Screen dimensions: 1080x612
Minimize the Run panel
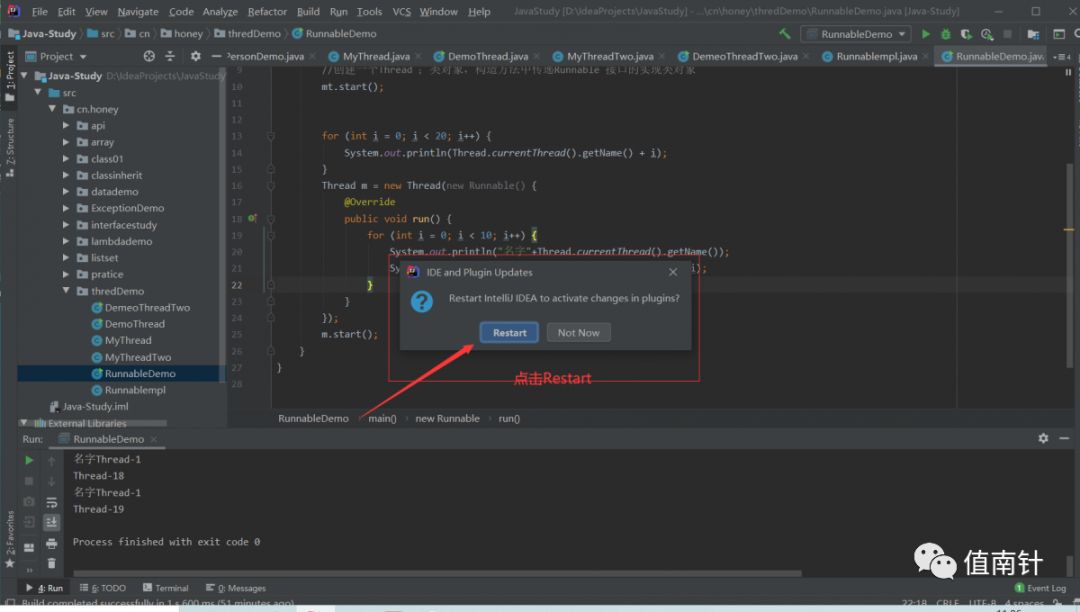click(x=1064, y=438)
